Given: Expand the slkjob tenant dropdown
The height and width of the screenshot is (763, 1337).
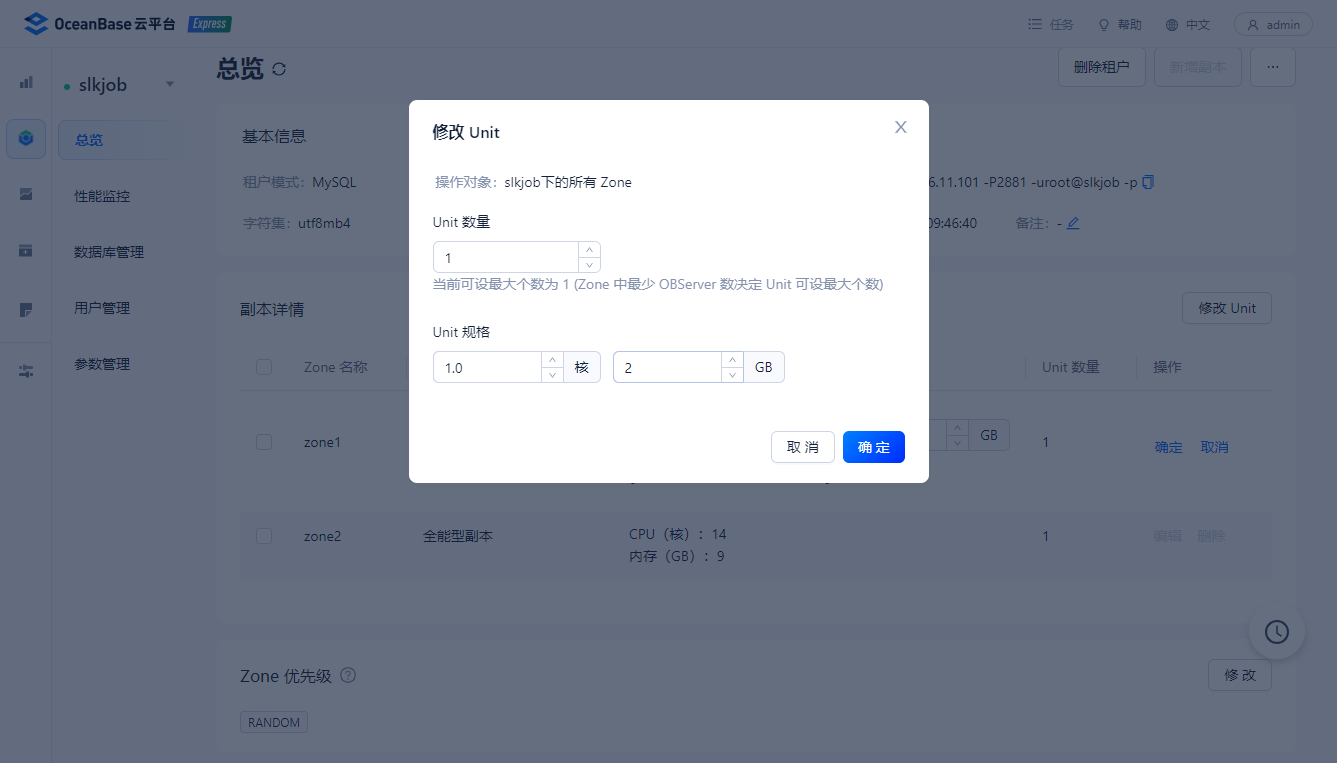Looking at the screenshot, I should pos(170,84).
